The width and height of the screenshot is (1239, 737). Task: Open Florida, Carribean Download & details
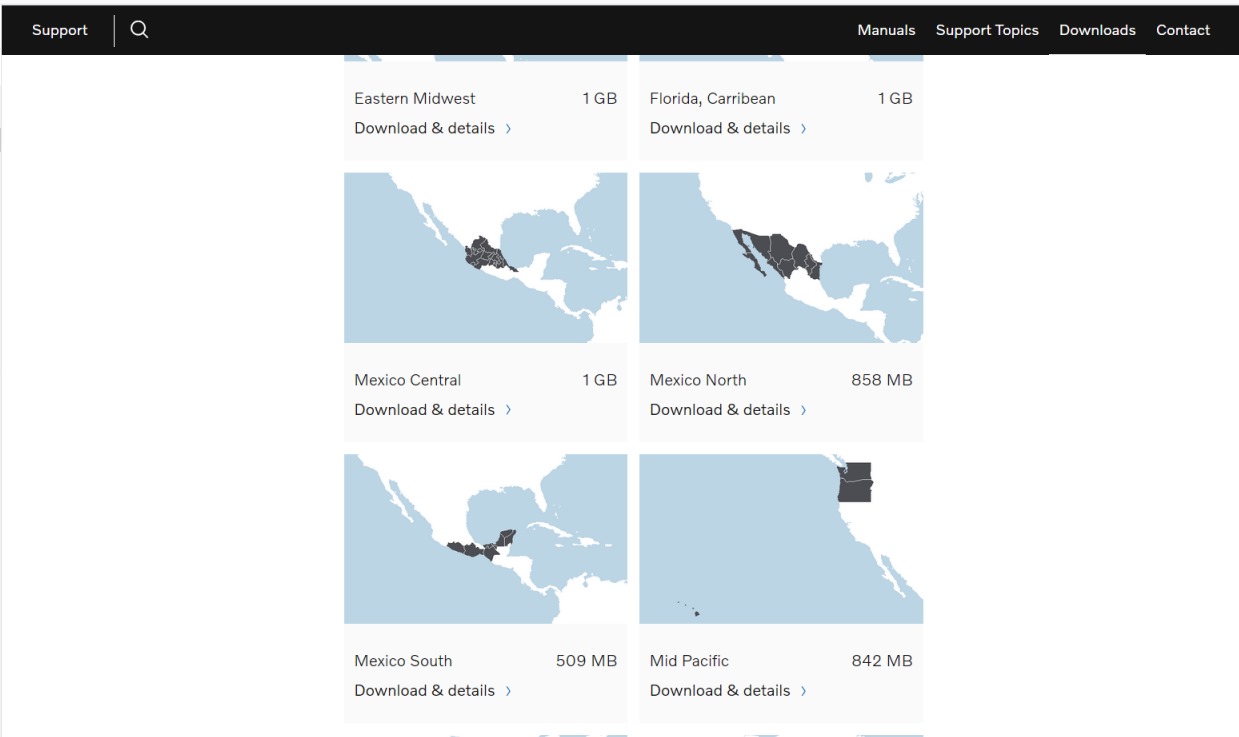[x=729, y=128]
